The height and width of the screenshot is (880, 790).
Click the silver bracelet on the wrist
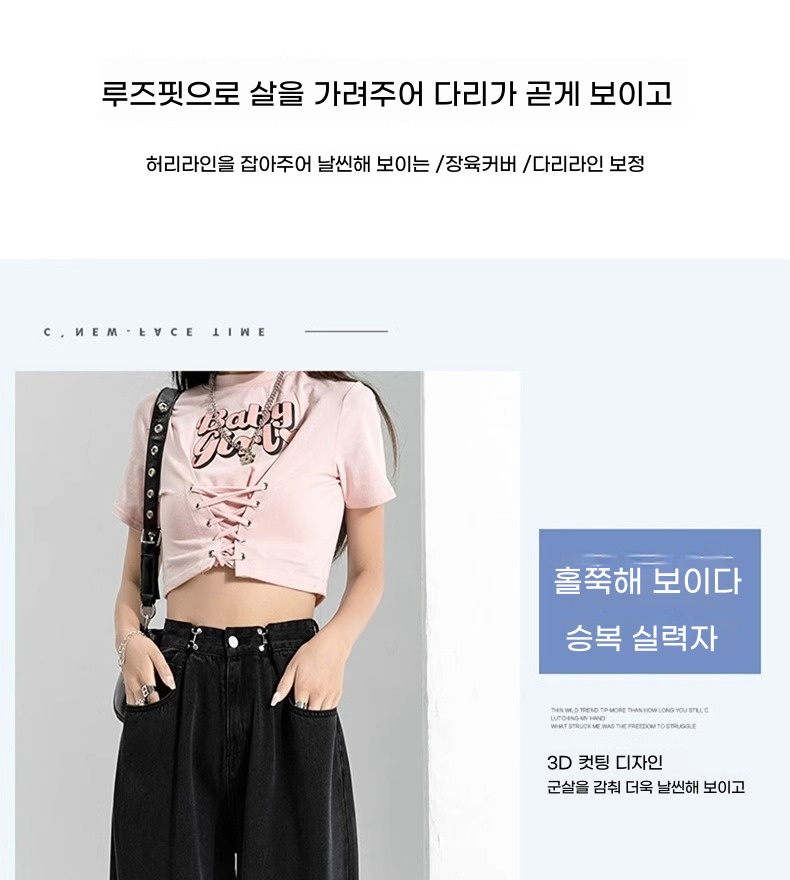click(x=127, y=644)
